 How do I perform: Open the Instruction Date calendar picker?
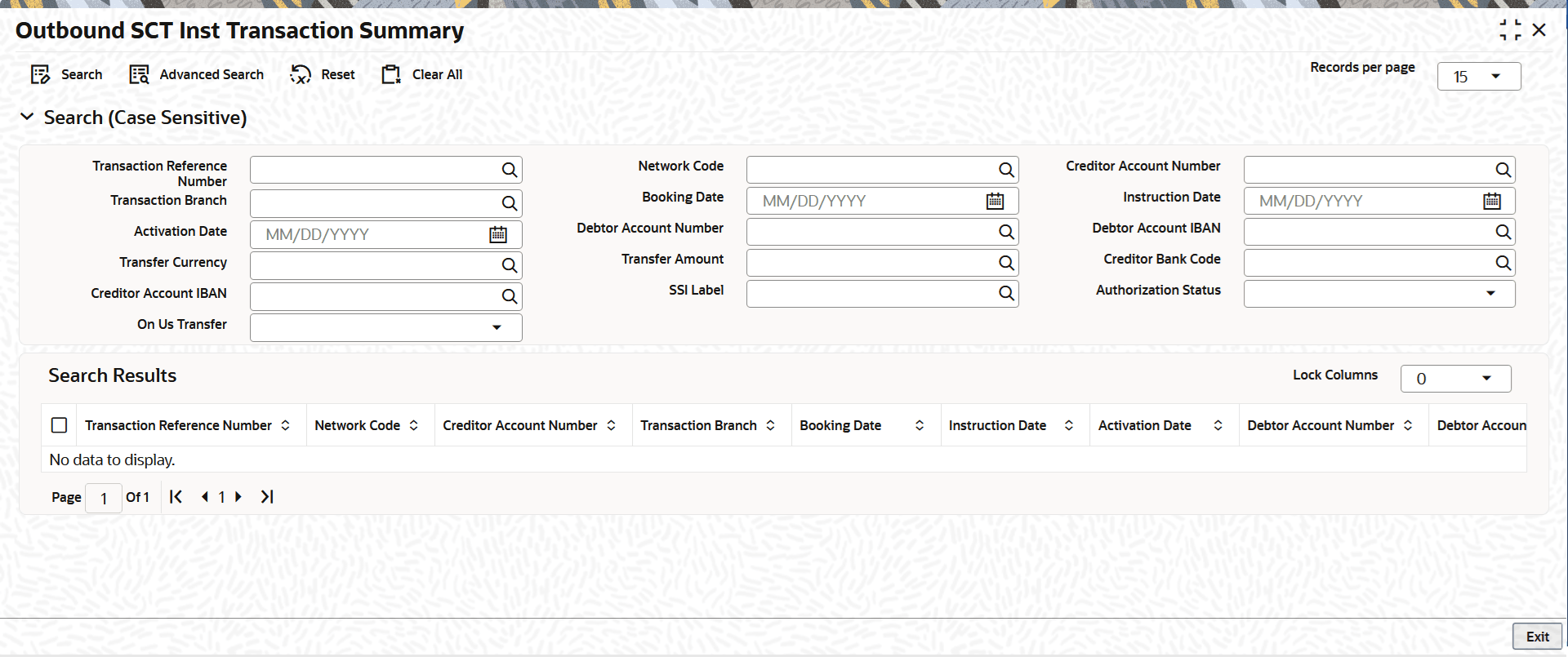(x=1492, y=201)
